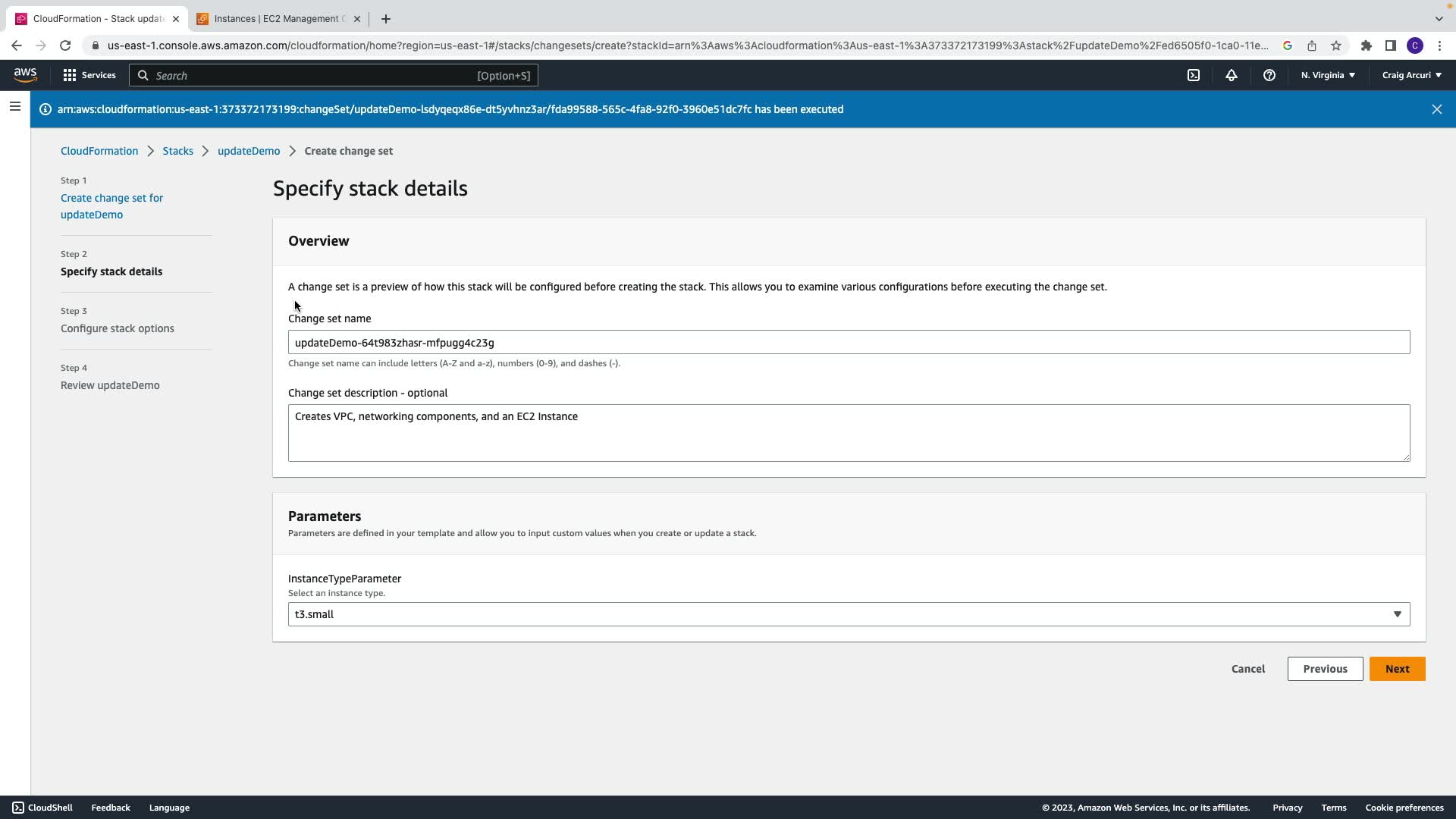Click the help question mark icon

pos(1269,75)
